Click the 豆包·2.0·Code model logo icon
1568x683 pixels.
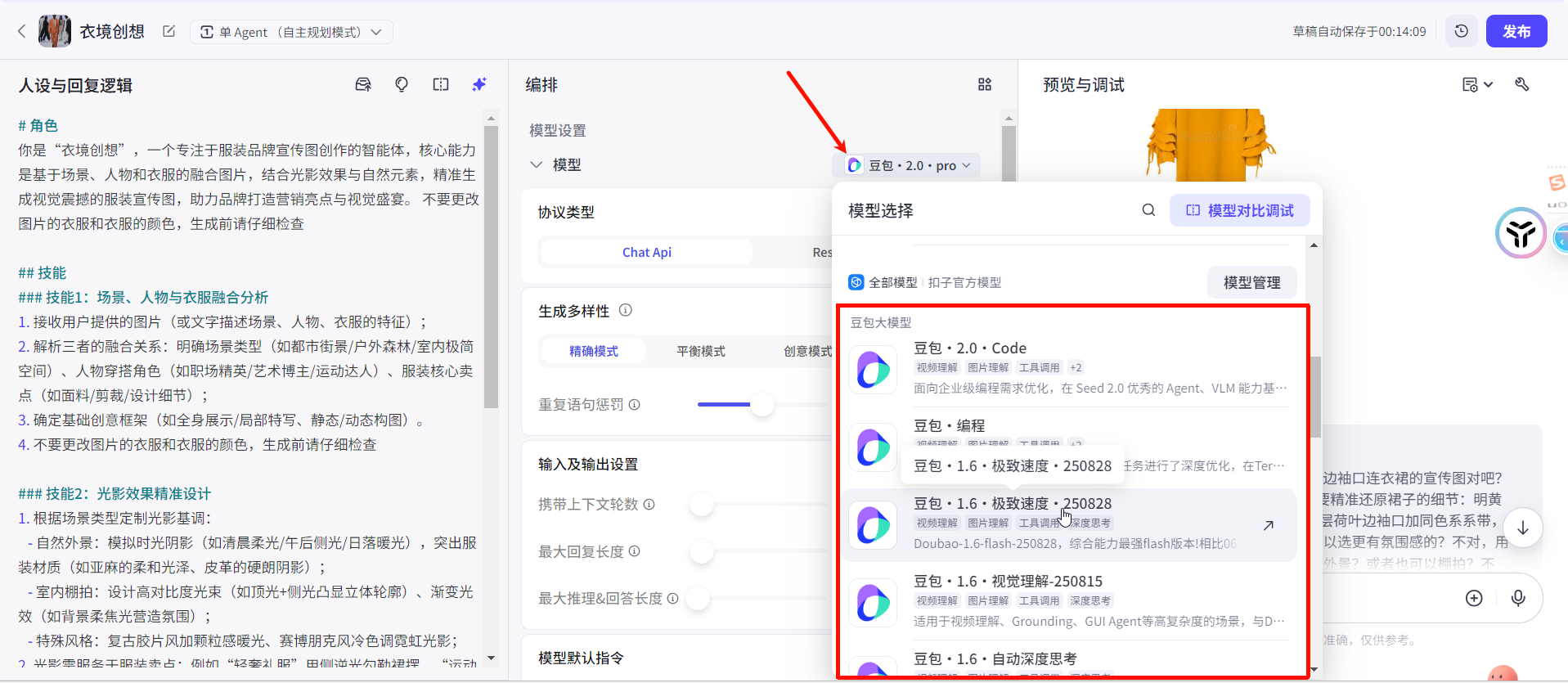[873, 370]
